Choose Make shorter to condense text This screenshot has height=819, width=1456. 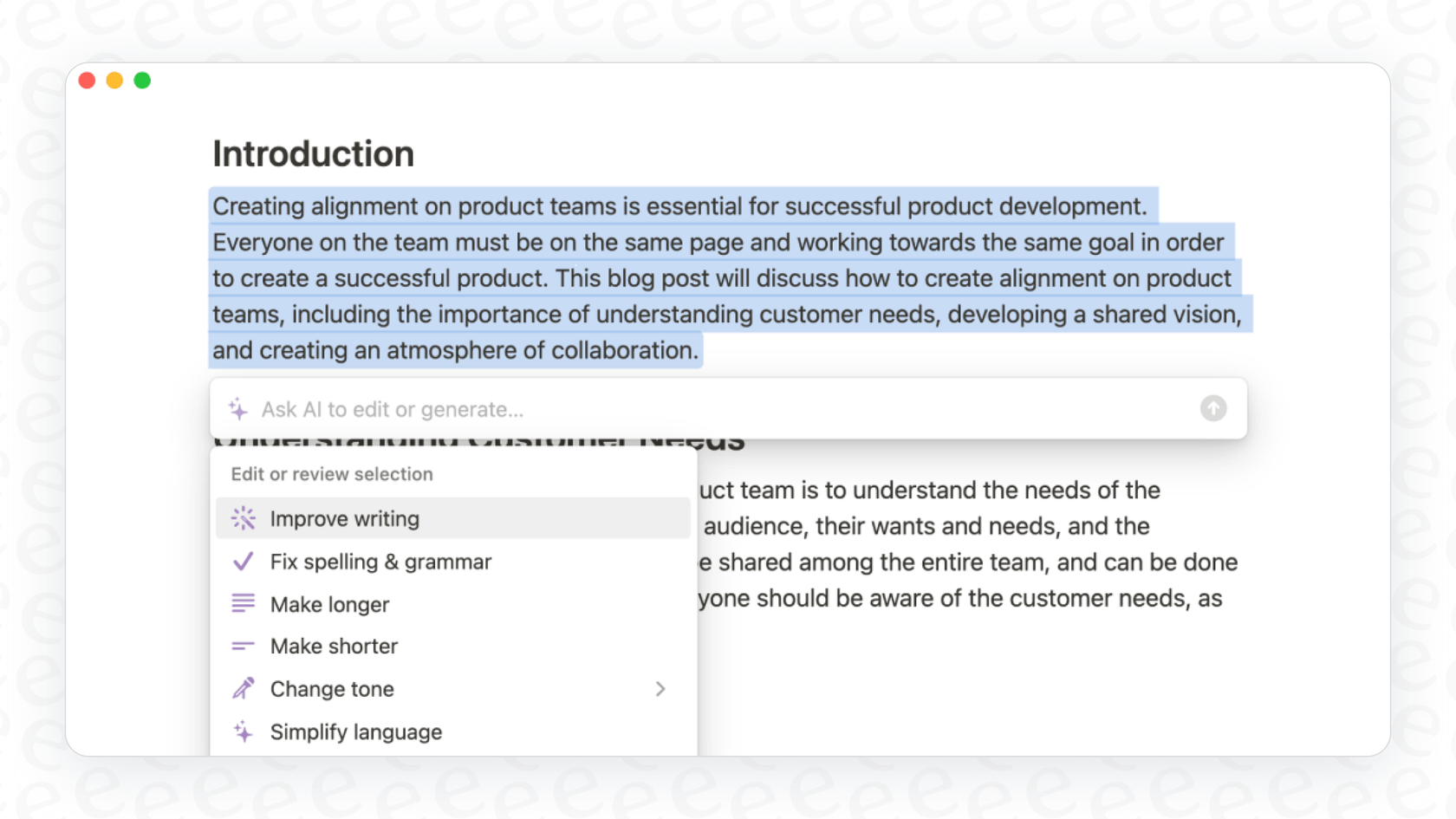point(334,646)
